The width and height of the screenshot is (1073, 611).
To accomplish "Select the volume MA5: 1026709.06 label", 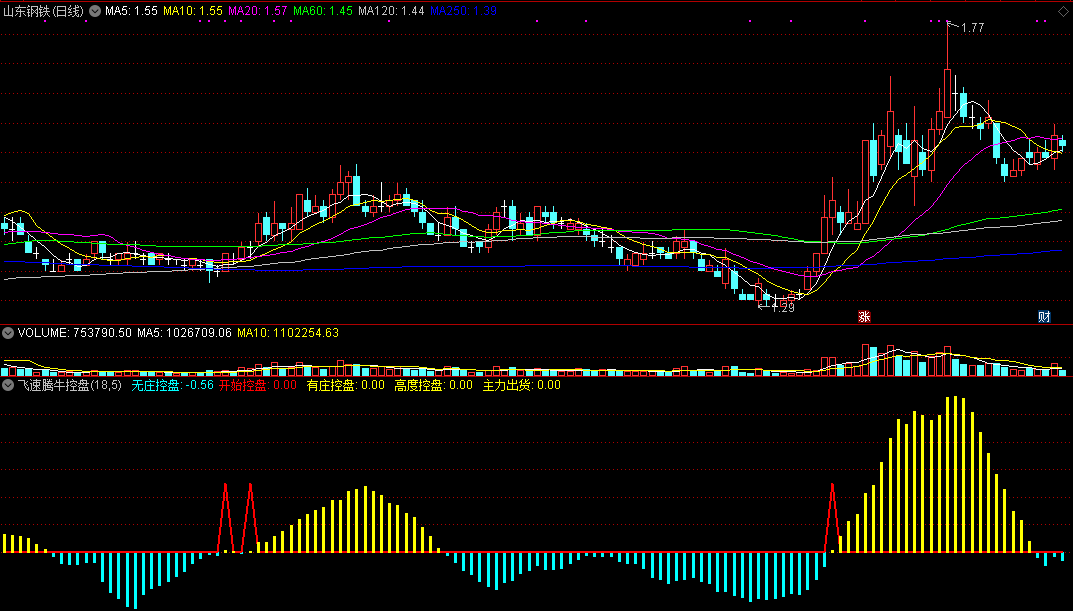I will coord(185,333).
